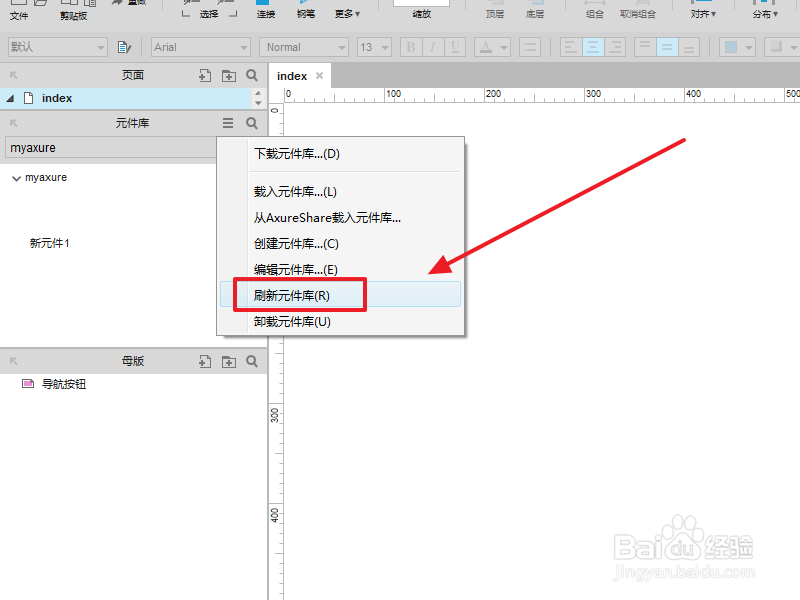Bring to front with 顶层
The height and width of the screenshot is (600, 800).
click(494, 10)
